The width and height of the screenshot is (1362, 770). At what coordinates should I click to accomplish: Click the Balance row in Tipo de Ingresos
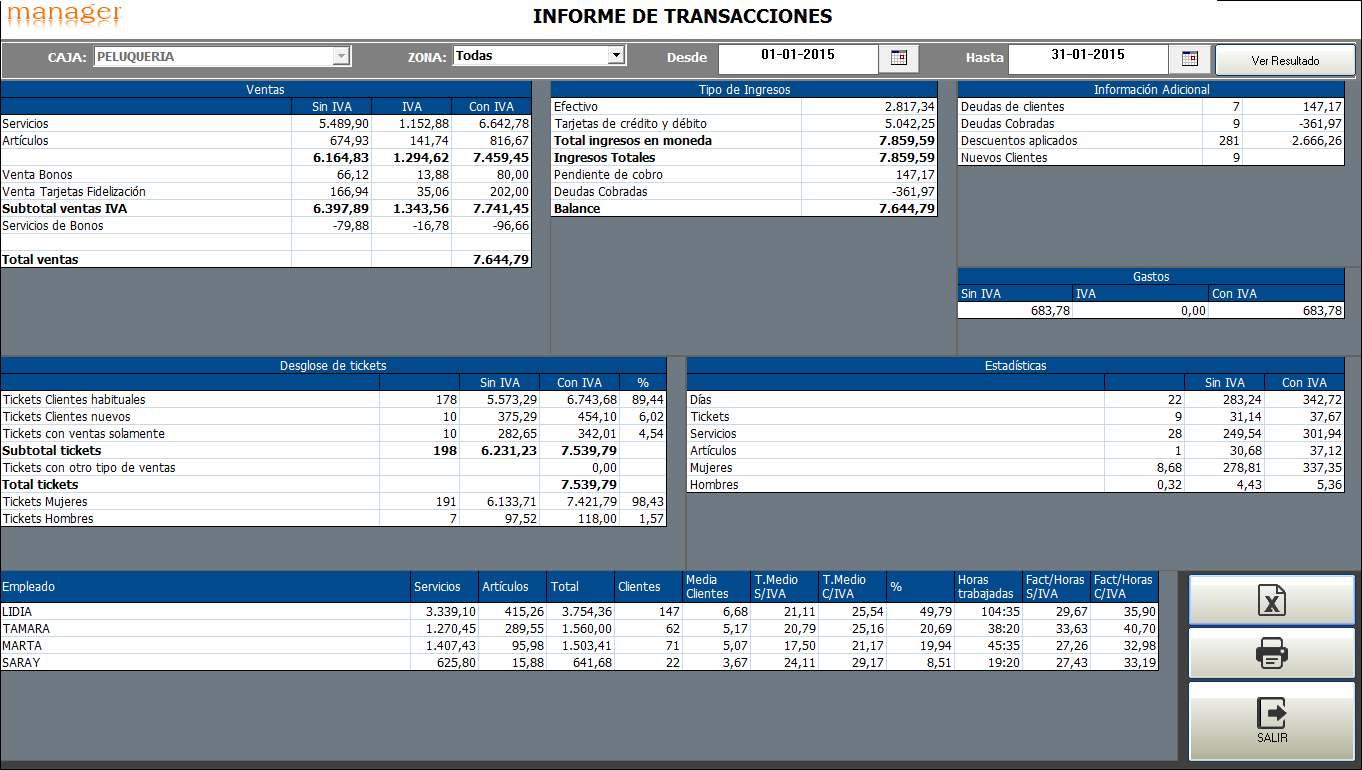pyautogui.click(x=675, y=209)
